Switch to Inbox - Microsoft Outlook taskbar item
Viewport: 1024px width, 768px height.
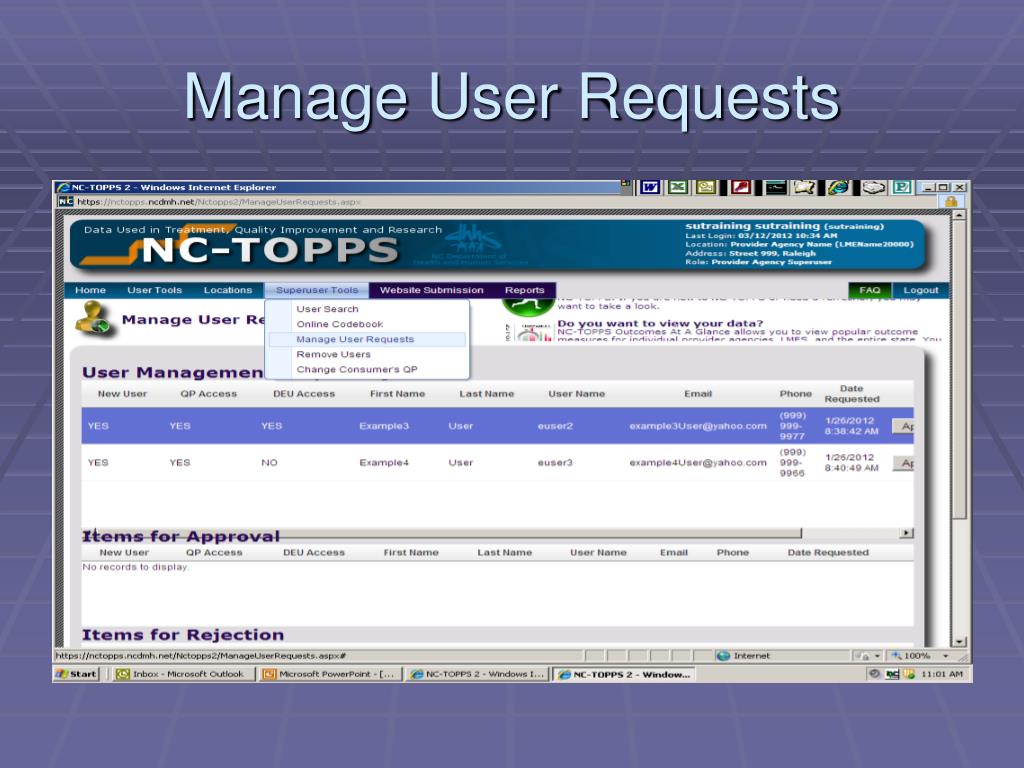[x=183, y=674]
